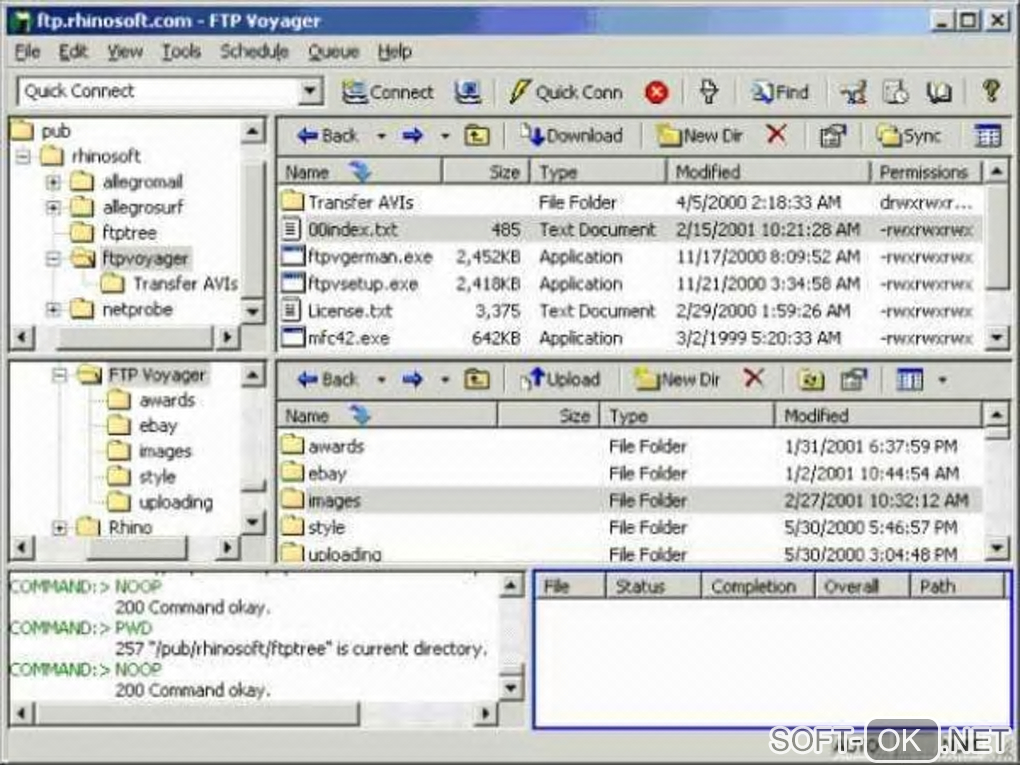Image resolution: width=1020 pixels, height=765 pixels.
Task: Go forward in the local pane
Action: (412, 379)
